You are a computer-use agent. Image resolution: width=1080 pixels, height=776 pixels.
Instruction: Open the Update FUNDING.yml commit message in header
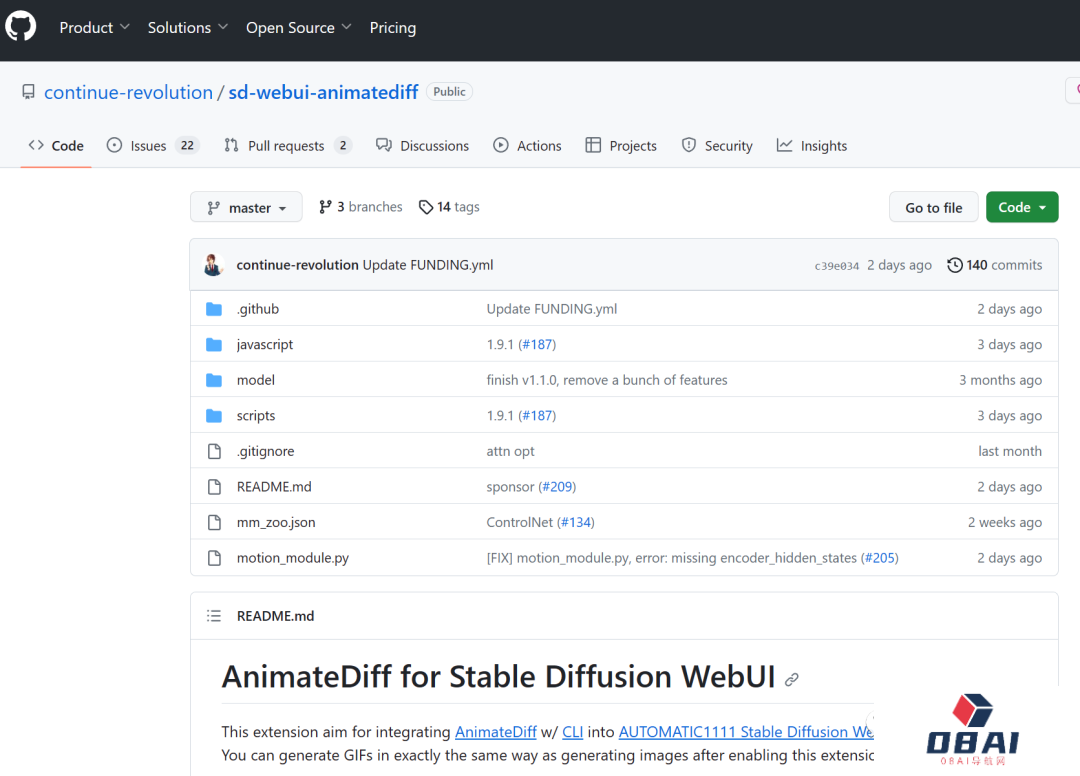(x=428, y=265)
